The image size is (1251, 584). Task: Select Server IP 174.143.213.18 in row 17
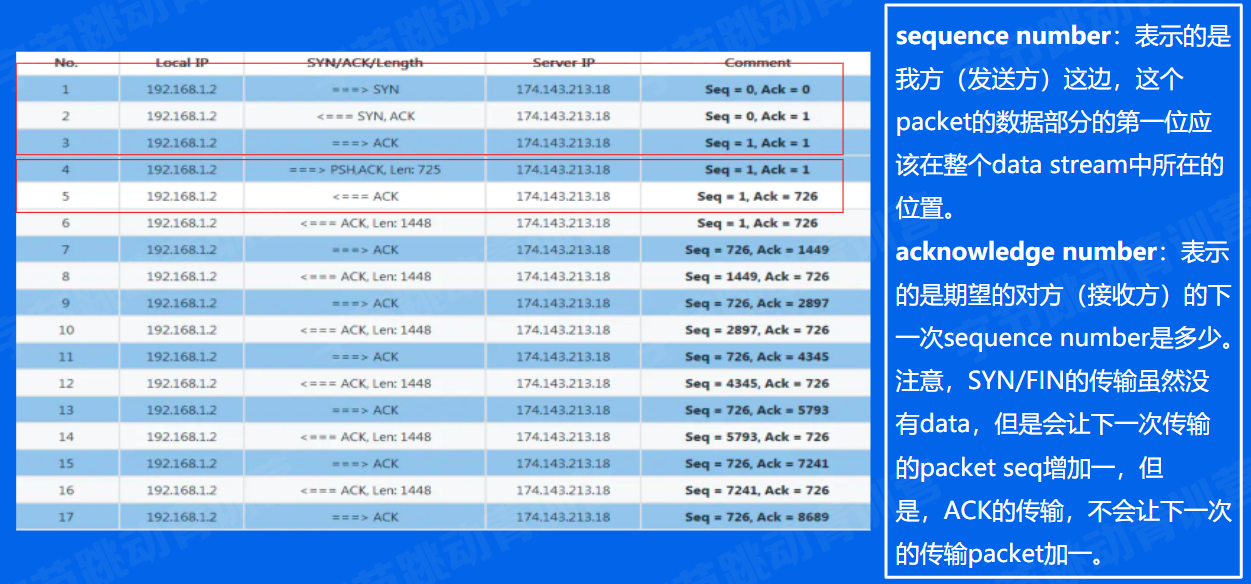(x=563, y=517)
